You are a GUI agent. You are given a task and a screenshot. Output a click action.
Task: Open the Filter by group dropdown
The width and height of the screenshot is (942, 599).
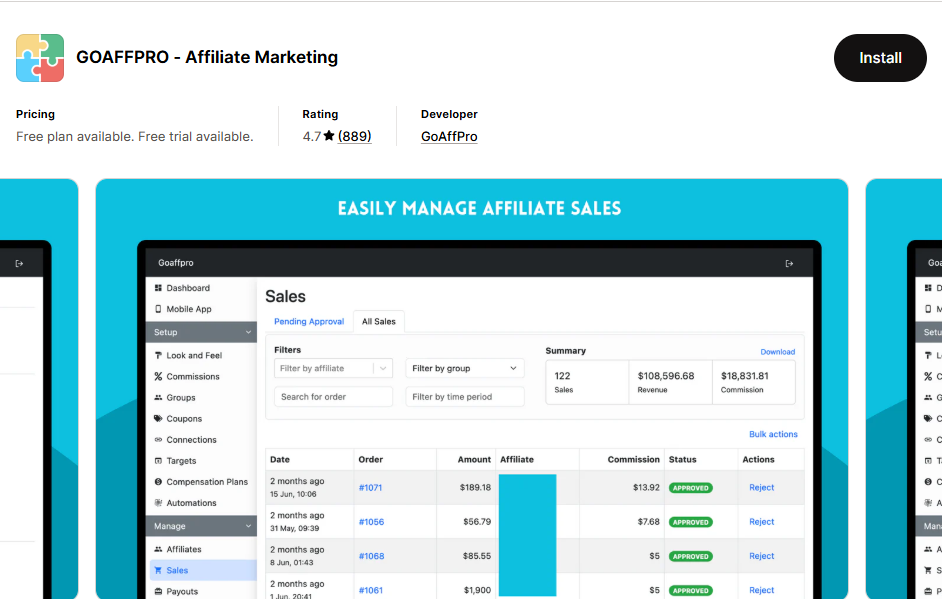464,368
